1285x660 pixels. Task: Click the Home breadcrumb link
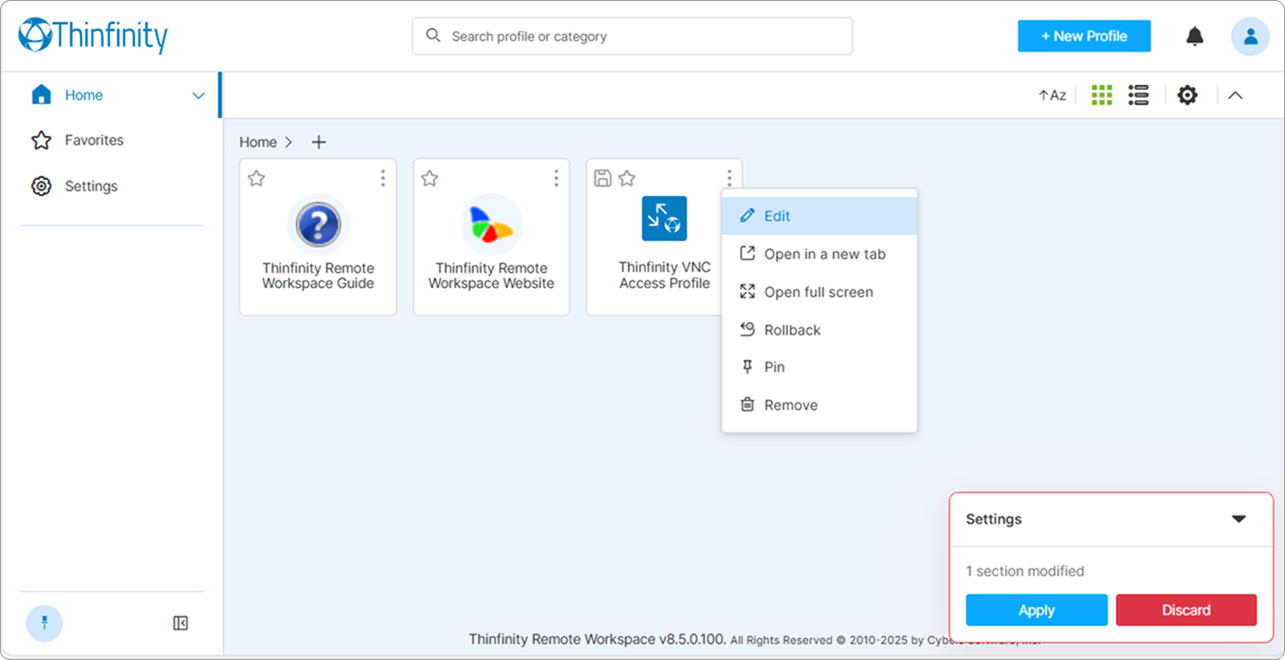click(x=258, y=142)
